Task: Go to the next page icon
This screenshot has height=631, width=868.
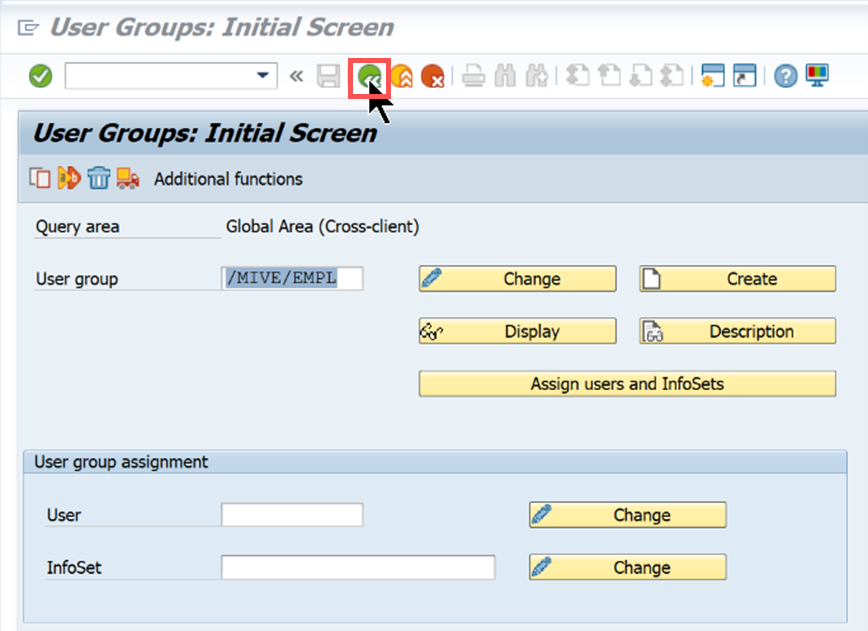Action: click(x=641, y=76)
